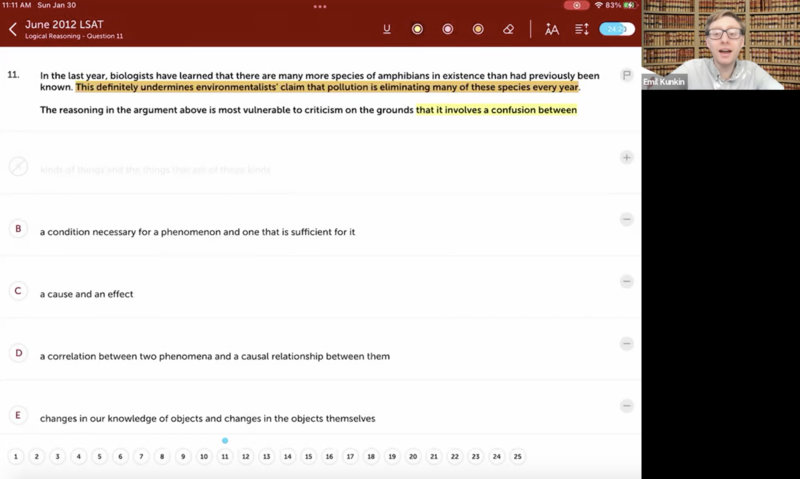
Task: Click Emil Kunkin's video thumbnail
Action: [720, 45]
